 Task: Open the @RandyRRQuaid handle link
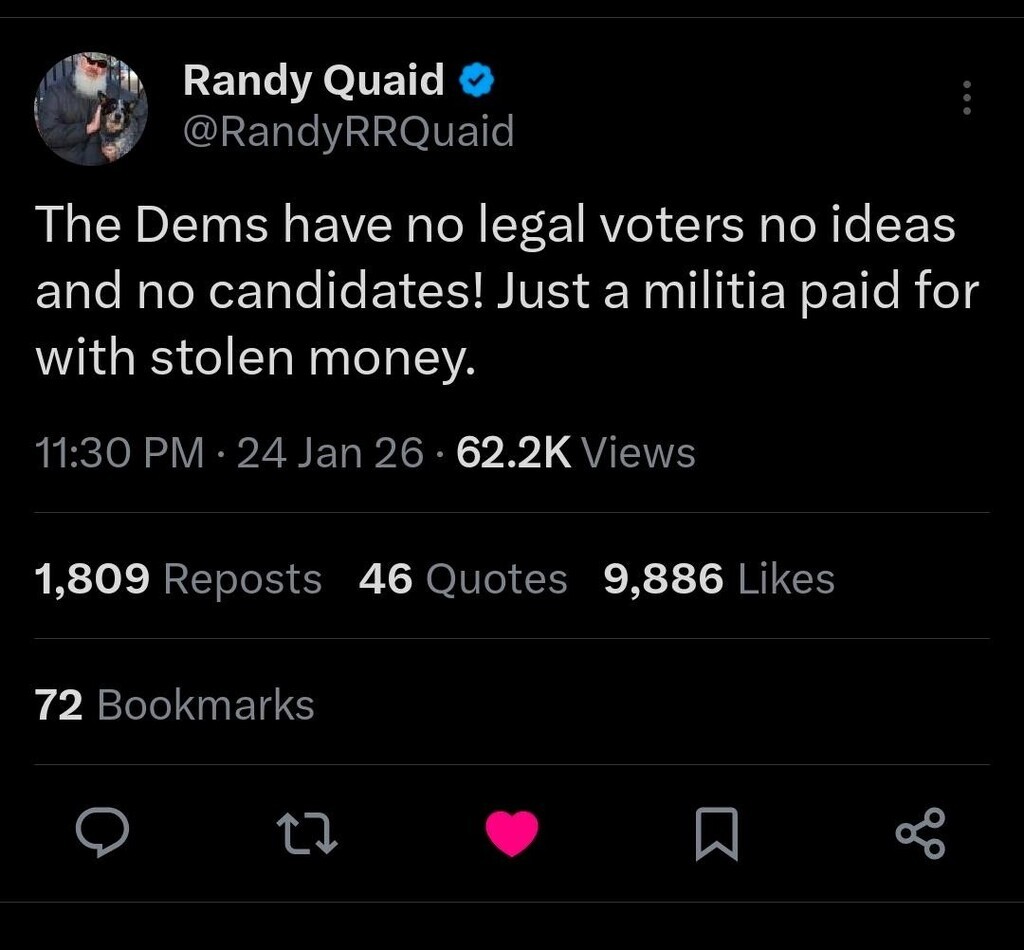[348, 131]
